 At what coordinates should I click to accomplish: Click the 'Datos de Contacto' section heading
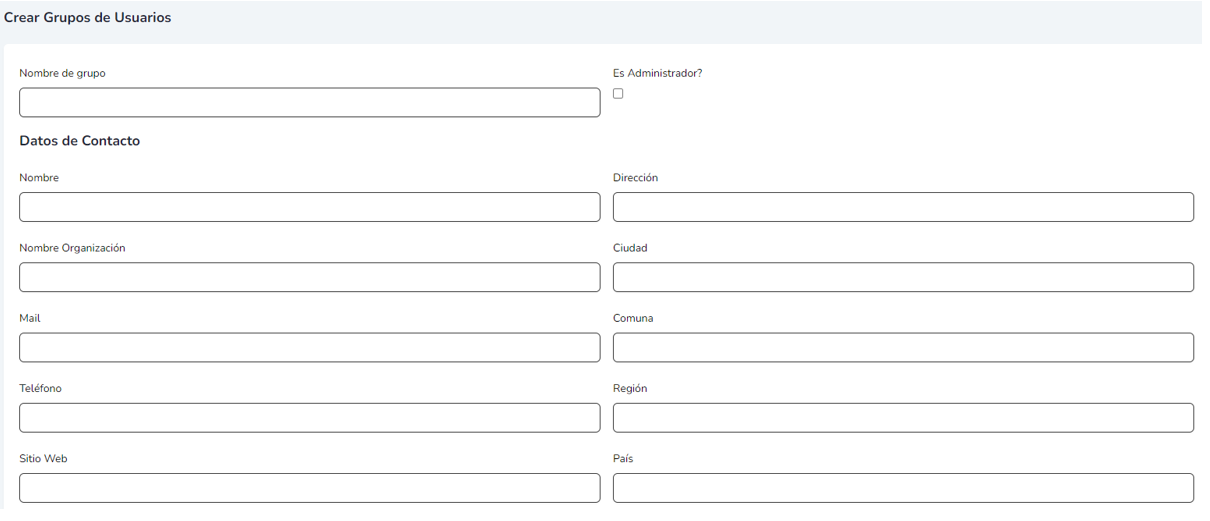tap(80, 141)
